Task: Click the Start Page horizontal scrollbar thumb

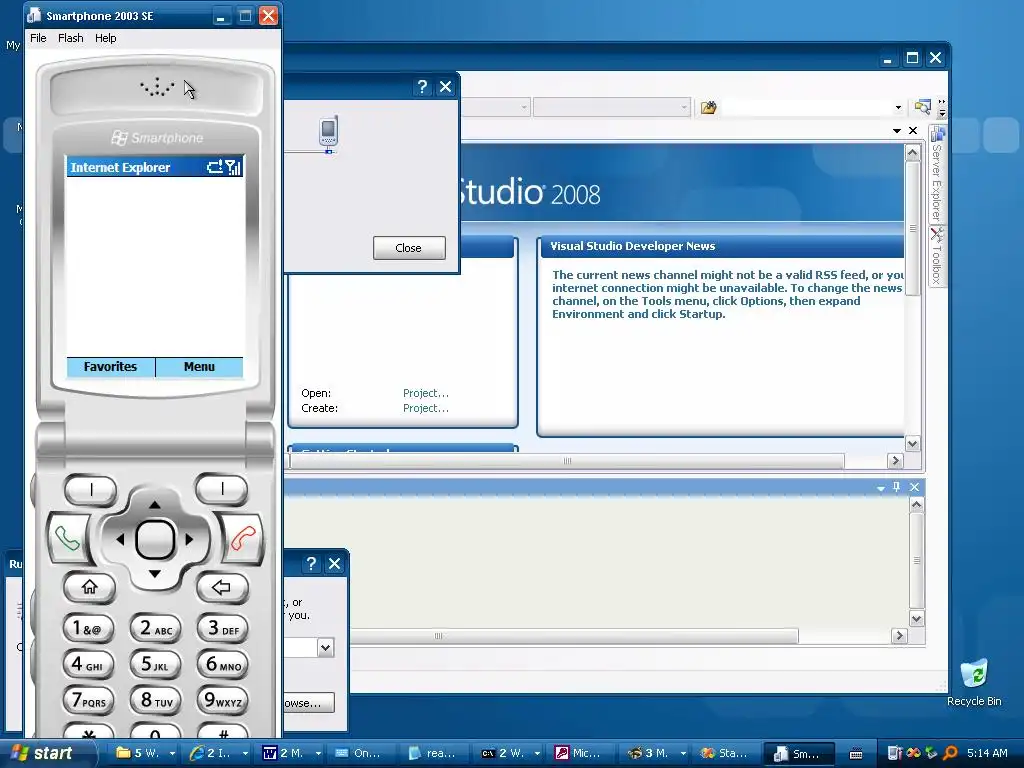Action: [567, 461]
